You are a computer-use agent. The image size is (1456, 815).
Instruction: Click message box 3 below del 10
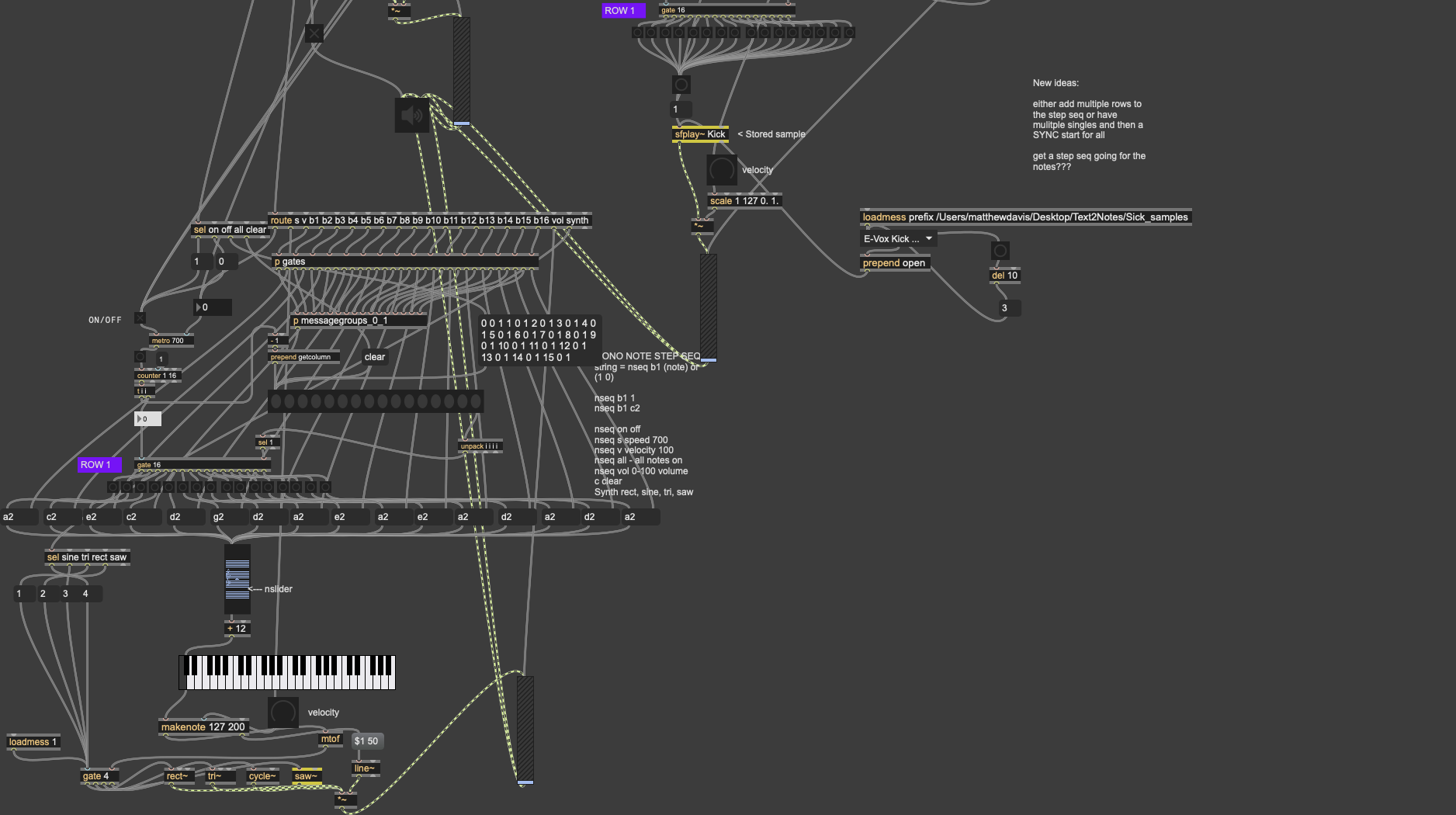(x=1010, y=308)
